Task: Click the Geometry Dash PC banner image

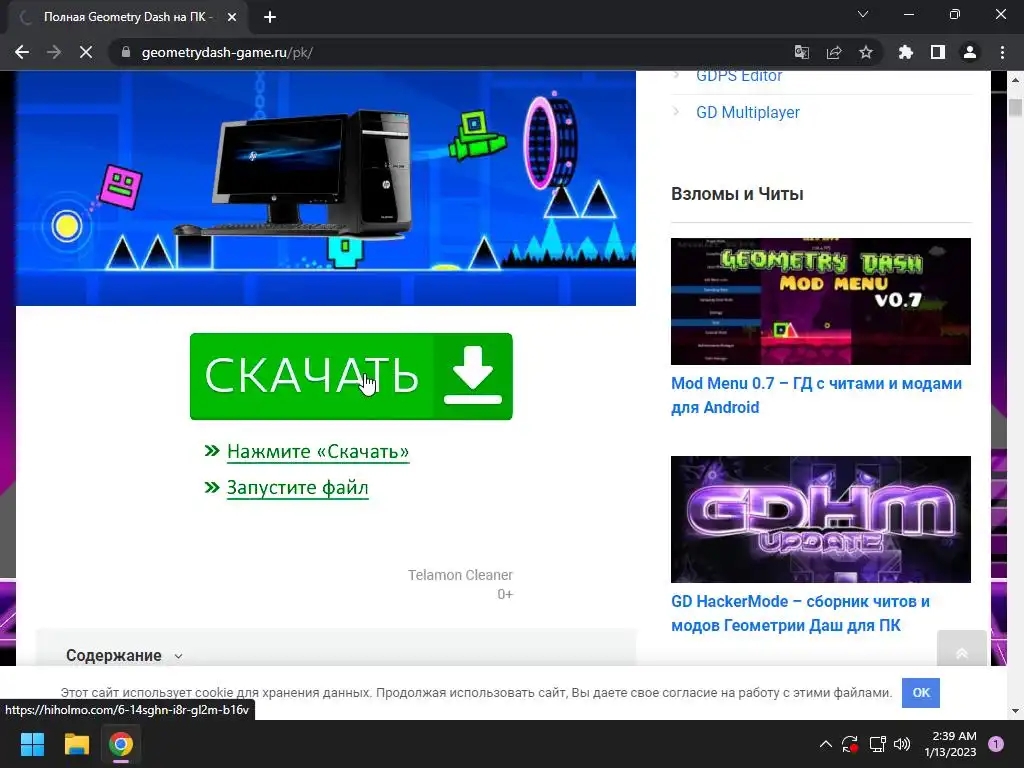Action: click(326, 188)
